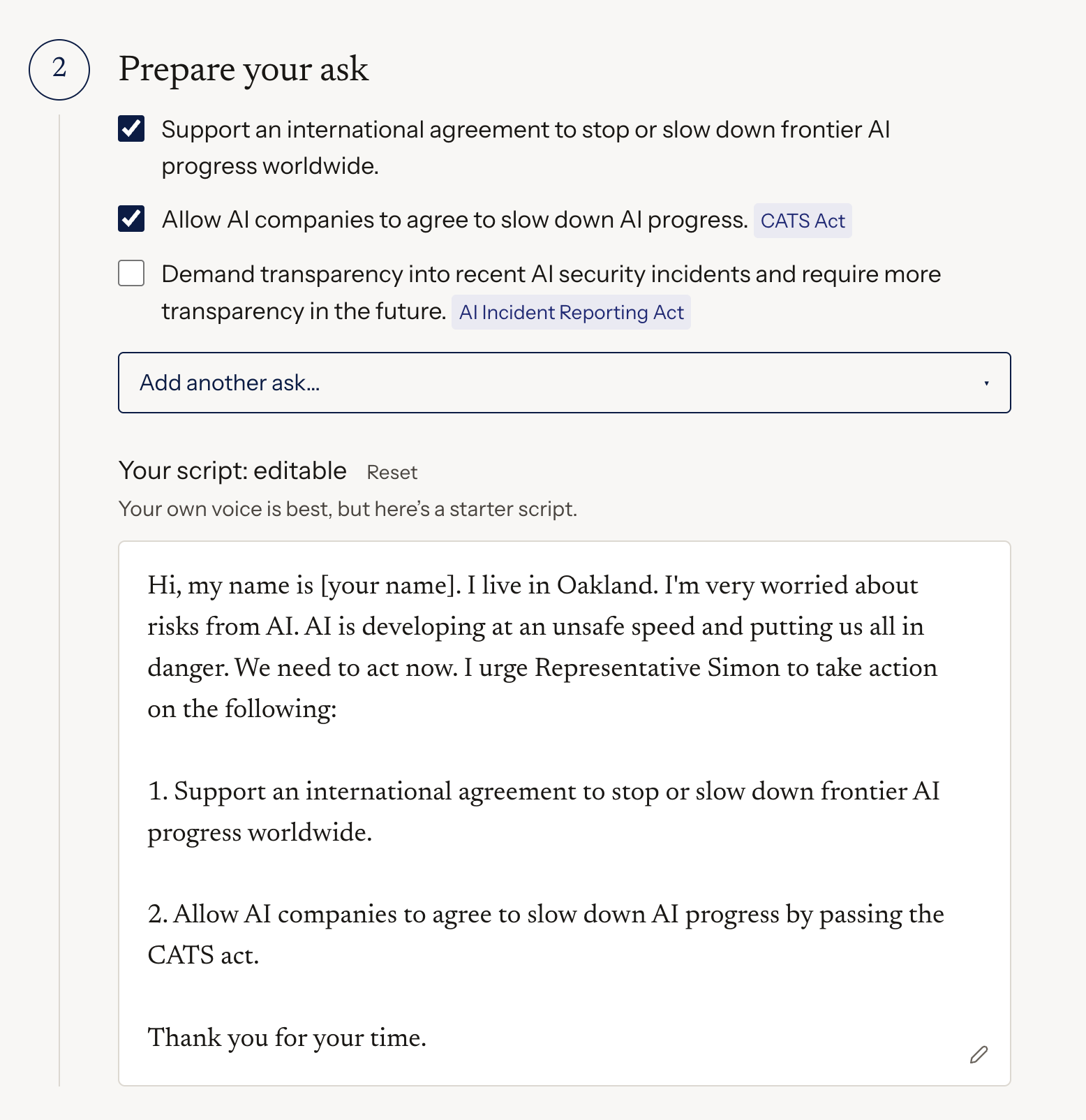Check the Demand transparency checkbox

[x=131, y=273]
